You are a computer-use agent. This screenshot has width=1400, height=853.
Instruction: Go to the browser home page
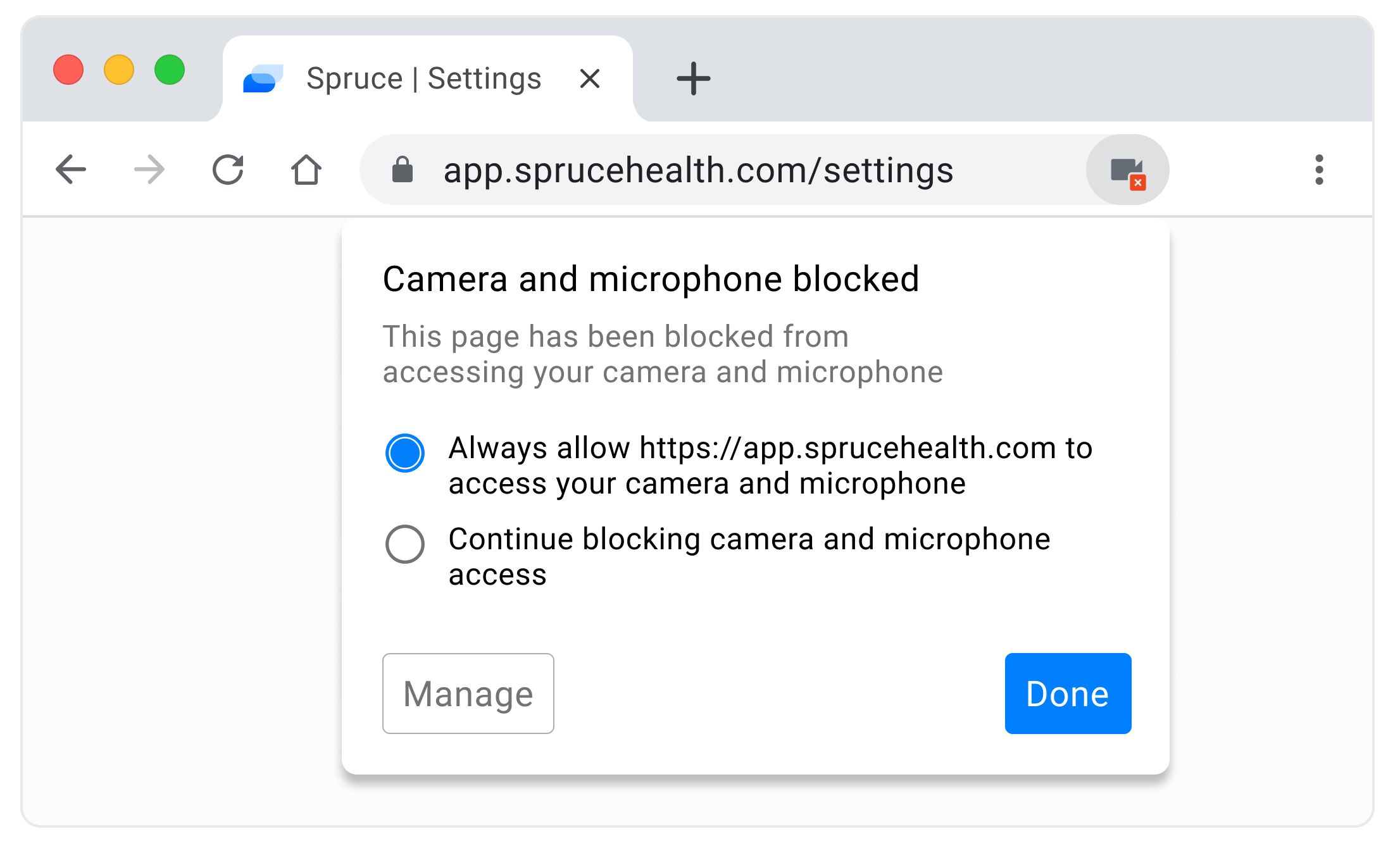pos(306,170)
